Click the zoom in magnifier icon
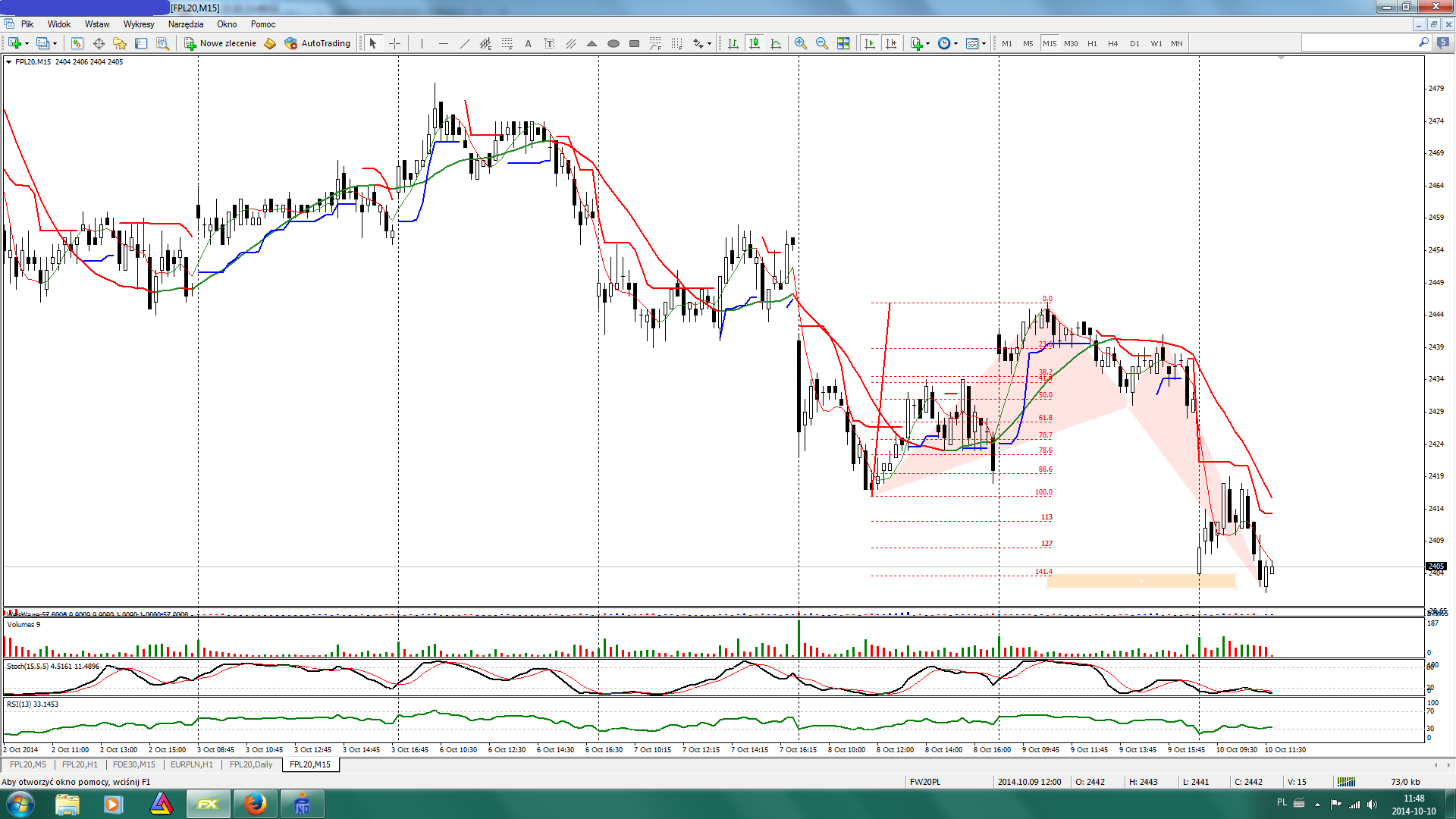Viewport: 1456px width, 819px height. point(800,43)
